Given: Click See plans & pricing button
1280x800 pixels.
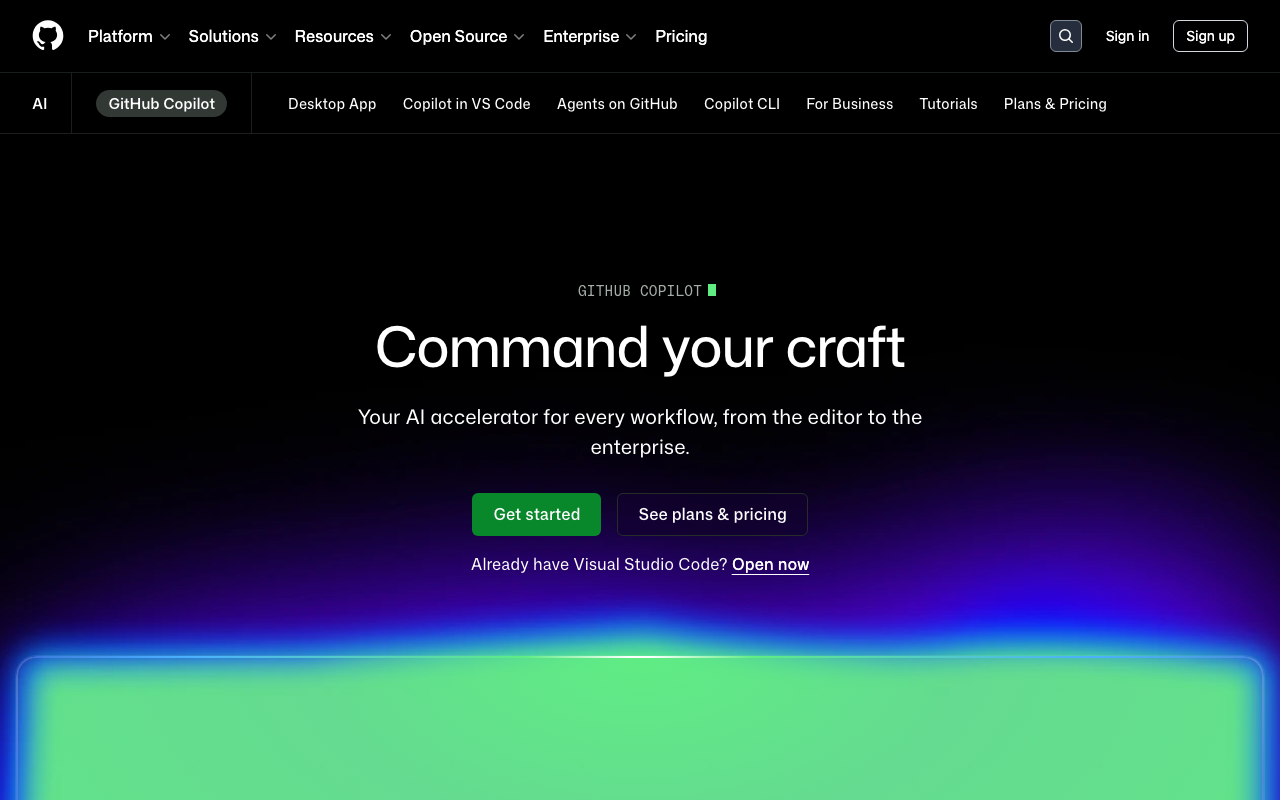Looking at the screenshot, I should pyautogui.click(x=712, y=514).
